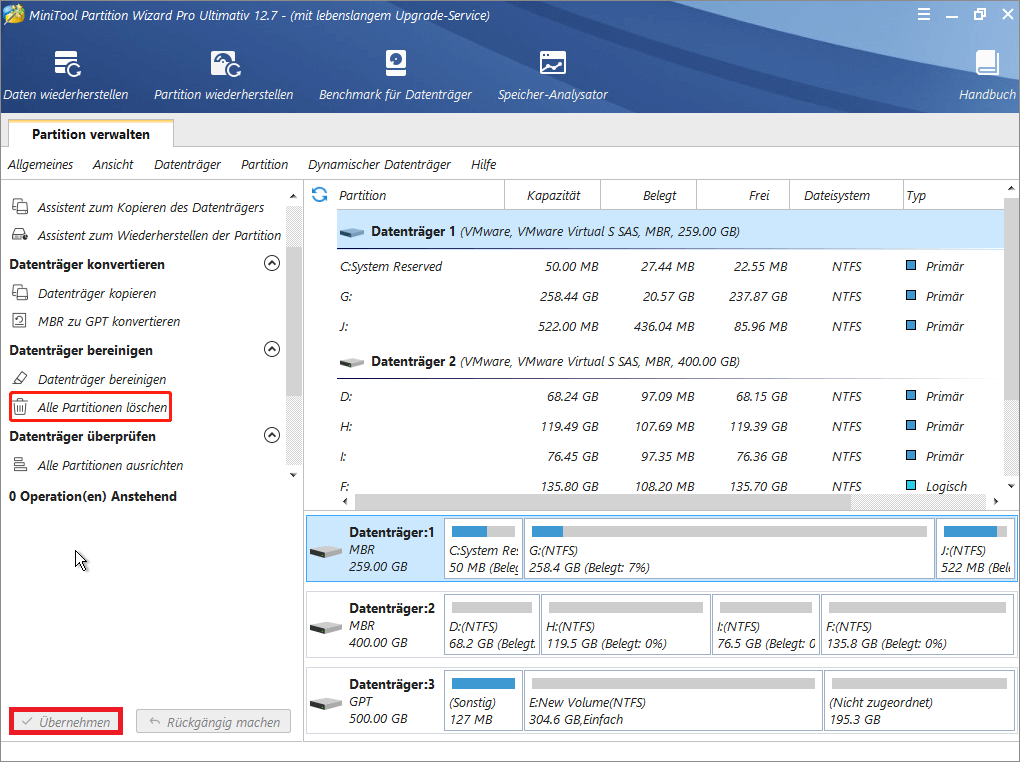Click the Datenträger:3 disk icon in disk map
Viewport: 1020px width, 762px height.
pos(326,704)
